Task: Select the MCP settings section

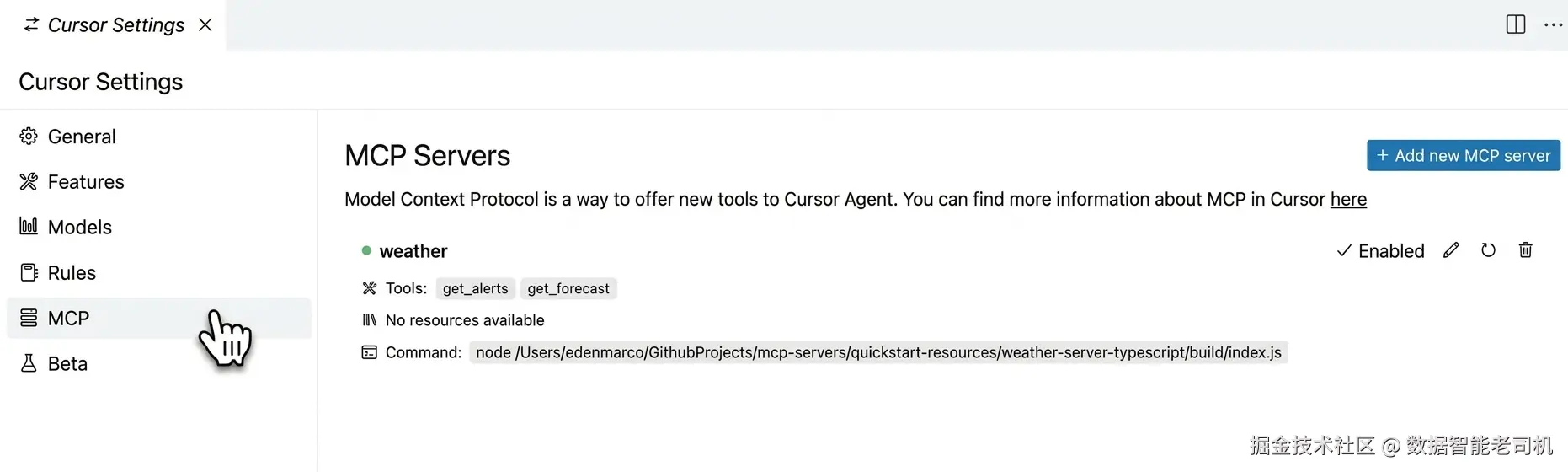Action: [x=68, y=319]
